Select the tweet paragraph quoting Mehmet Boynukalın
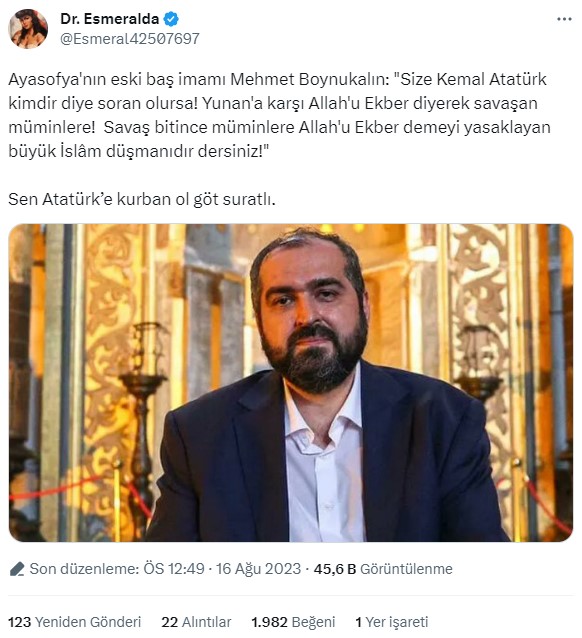582x638 pixels. [279, 115]
